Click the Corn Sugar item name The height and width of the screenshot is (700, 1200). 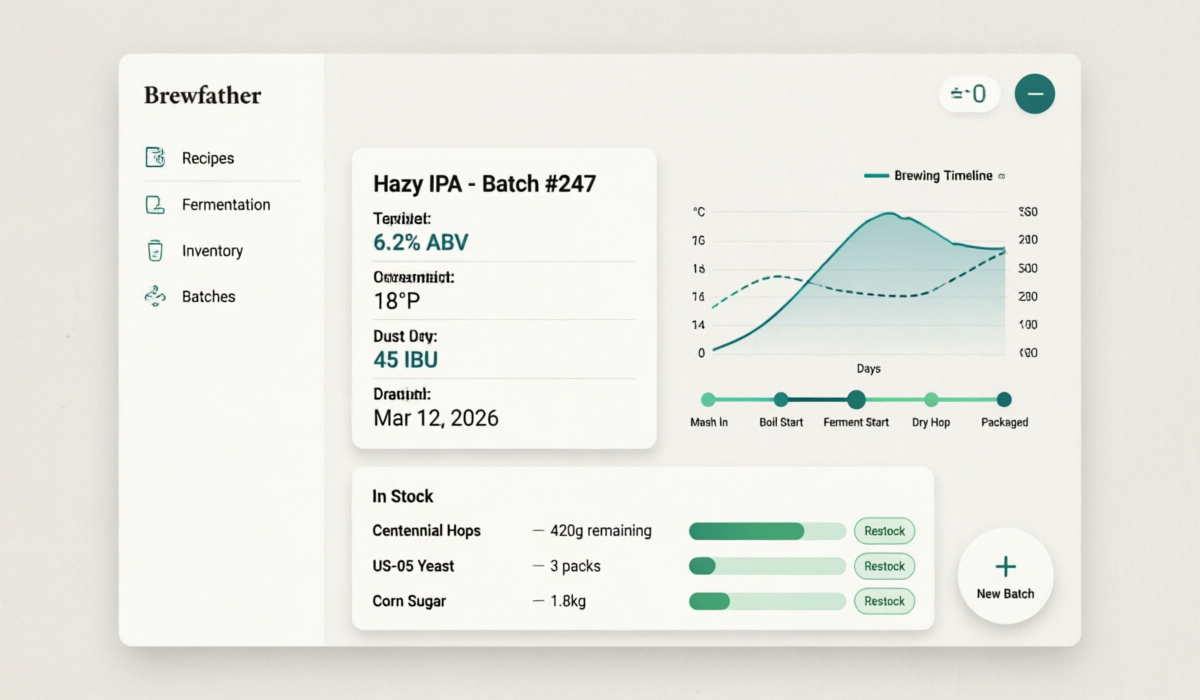click(409, 601)
